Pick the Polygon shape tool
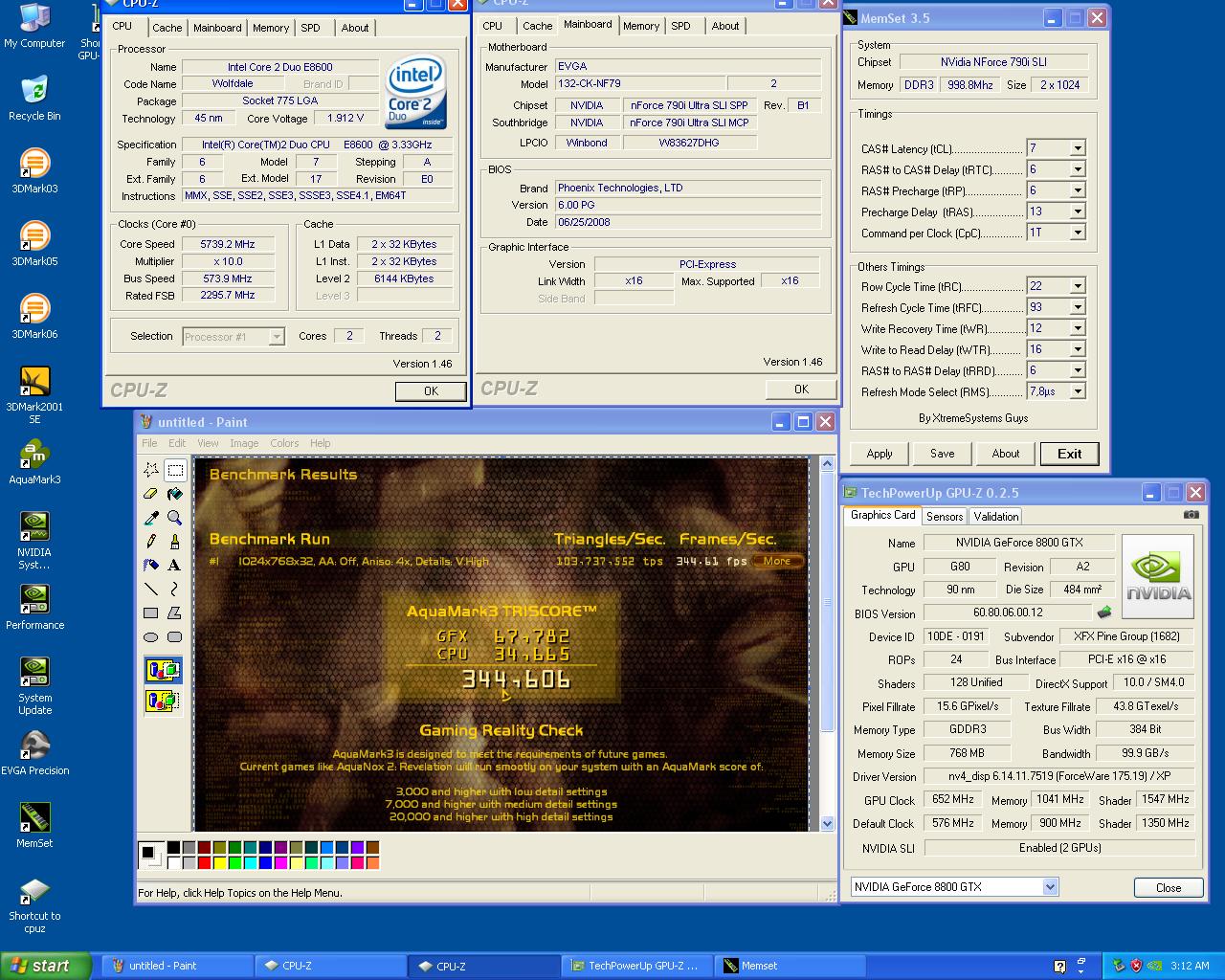1225x980 pixels. coord(175,612)
